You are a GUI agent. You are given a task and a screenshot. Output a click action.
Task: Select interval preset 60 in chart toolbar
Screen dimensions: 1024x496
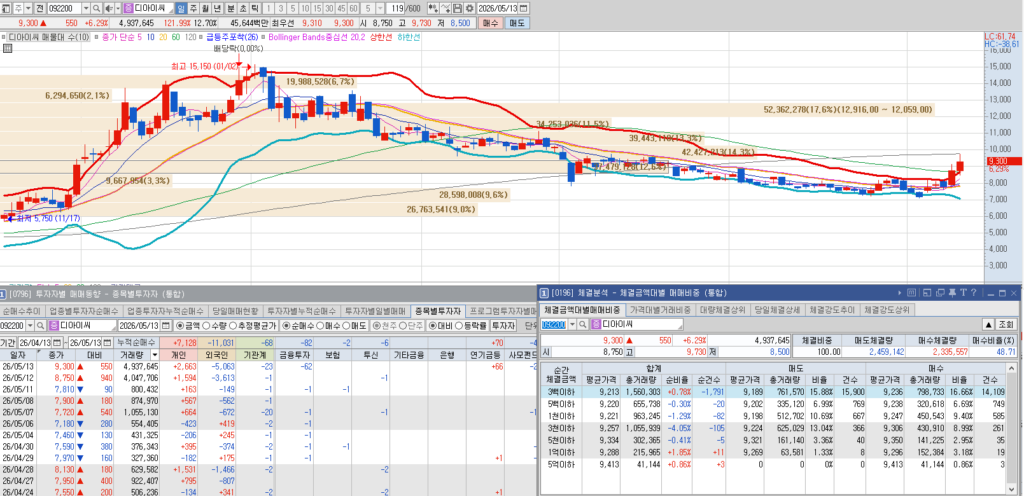click(353, 8)
